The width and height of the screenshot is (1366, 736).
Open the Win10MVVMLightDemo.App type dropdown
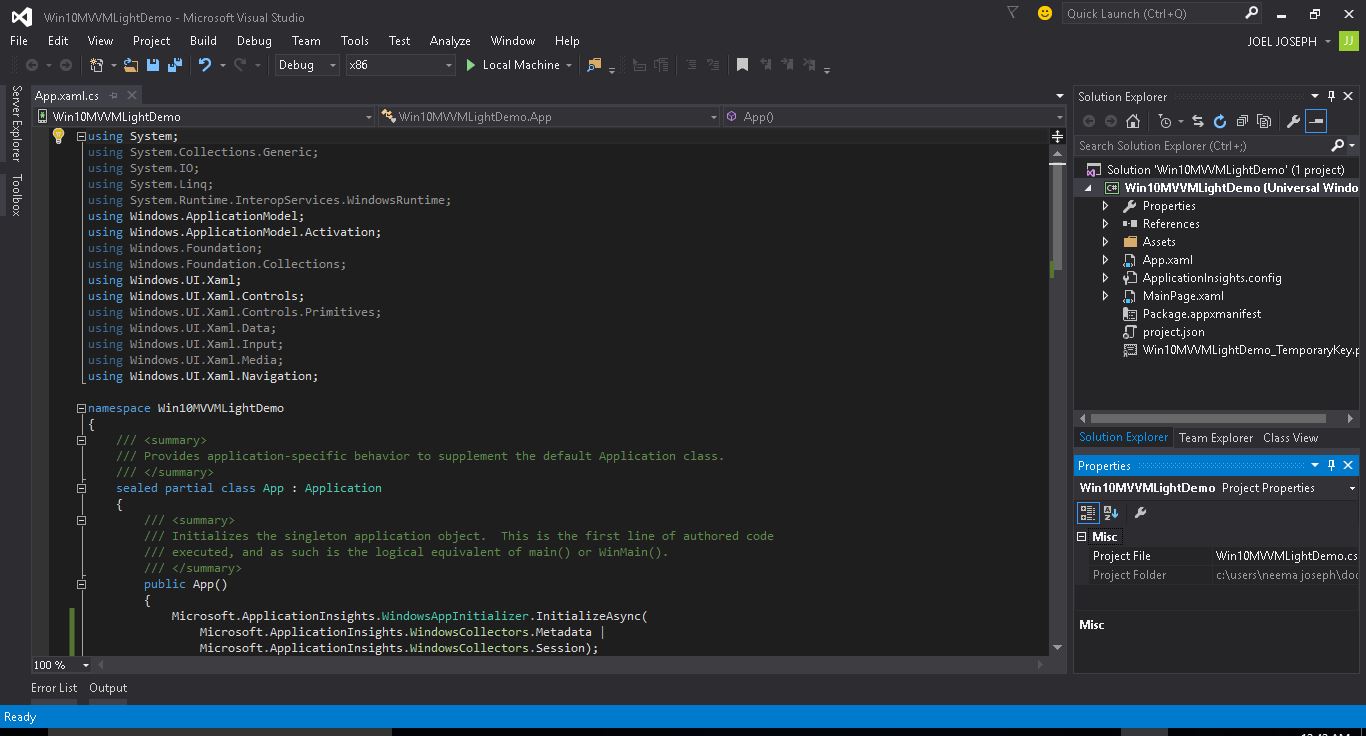pos(549,117)
